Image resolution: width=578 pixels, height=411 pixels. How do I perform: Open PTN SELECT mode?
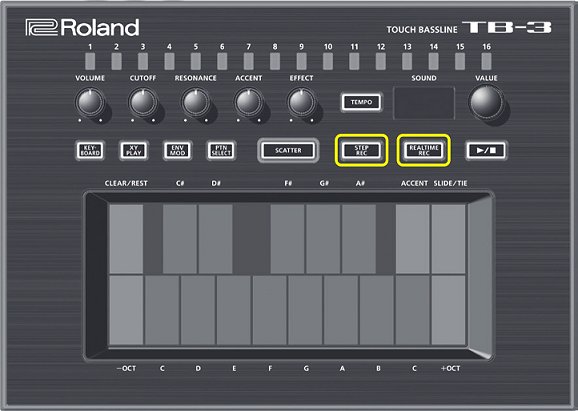221,150
